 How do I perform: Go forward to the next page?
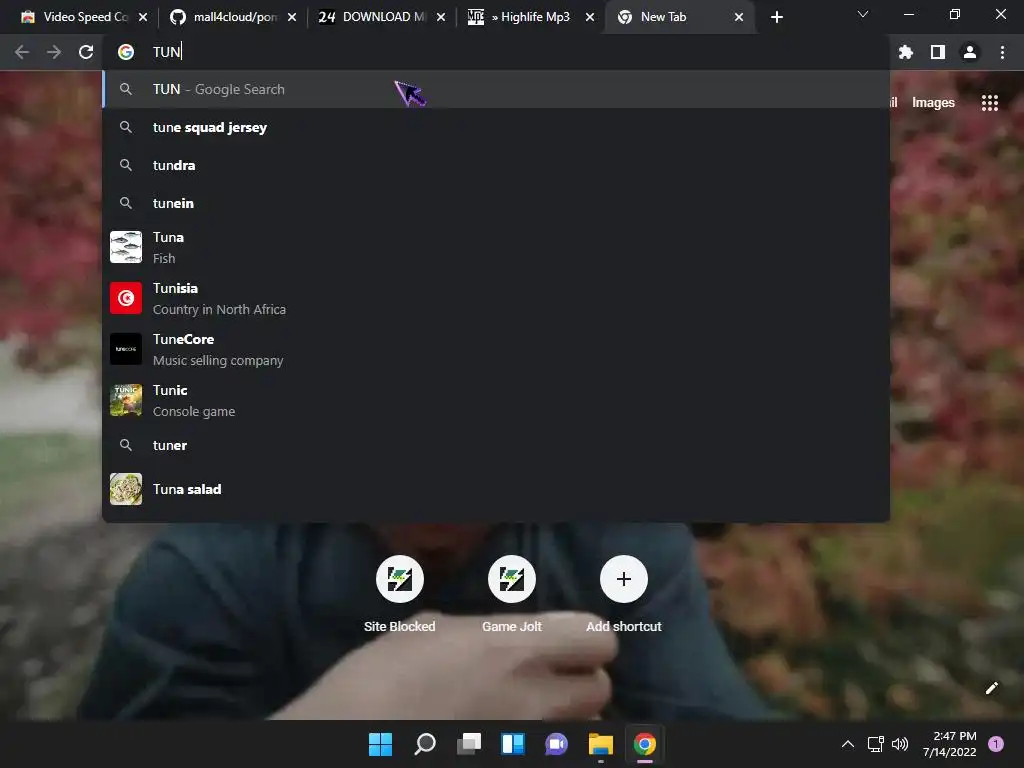54,52
